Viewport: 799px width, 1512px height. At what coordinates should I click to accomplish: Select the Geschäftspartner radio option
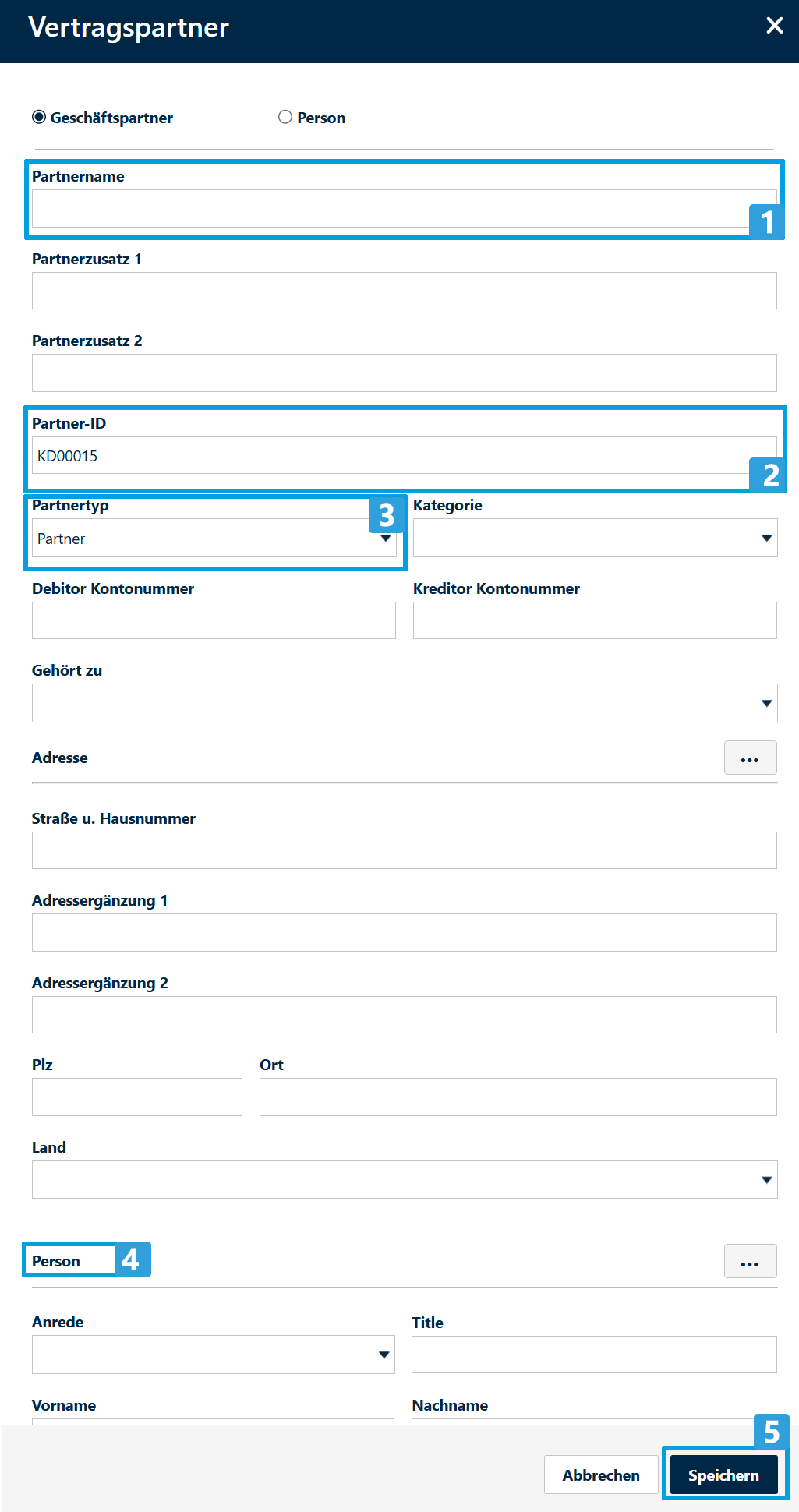click(x=39, y=117)
